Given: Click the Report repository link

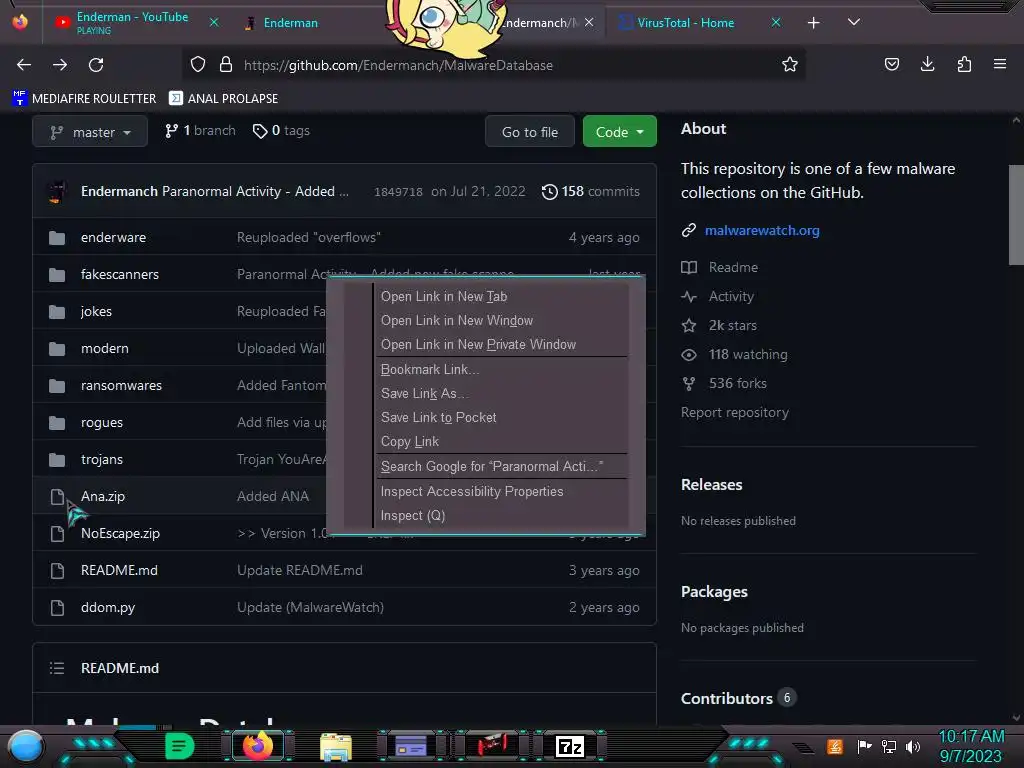Looking at the screenshot, I should coord(735,413).
